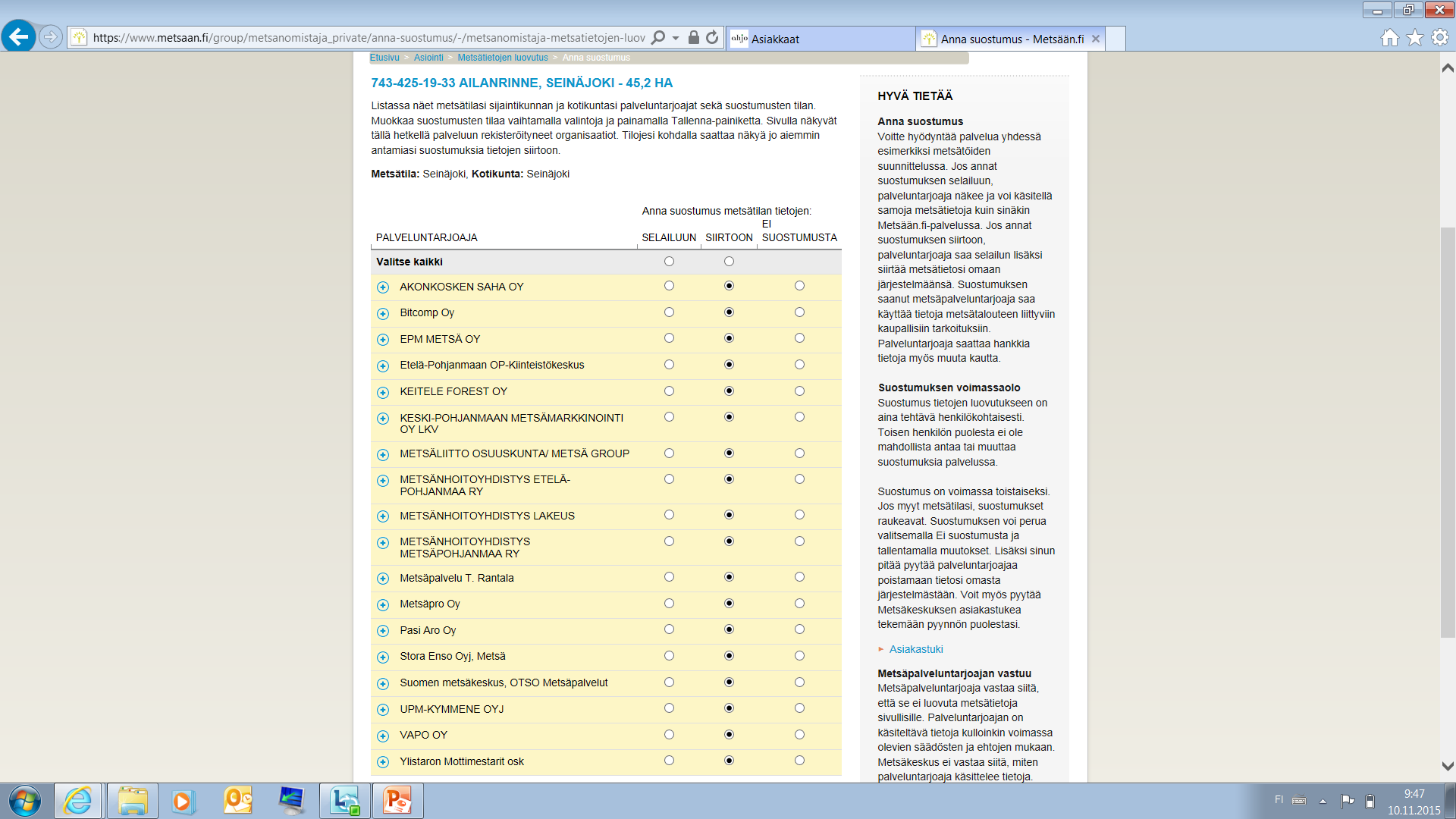The height and width of the screenshot is (819, 1456).
Task: Select Siirtoon for Metsäpro Oy
Action: (729, 604)
